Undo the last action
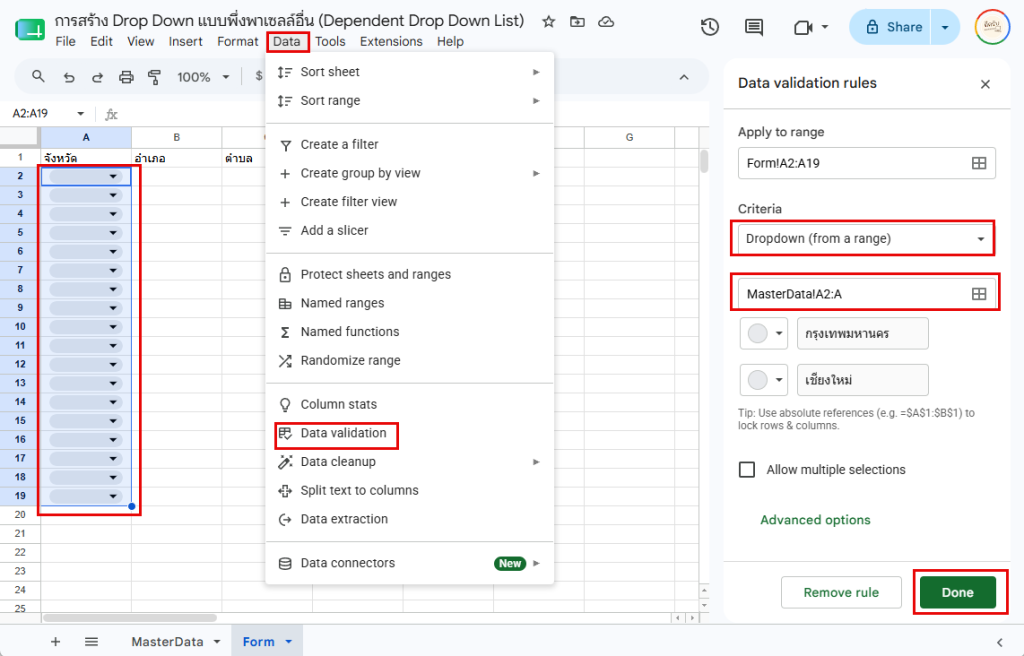 point(69,77)
